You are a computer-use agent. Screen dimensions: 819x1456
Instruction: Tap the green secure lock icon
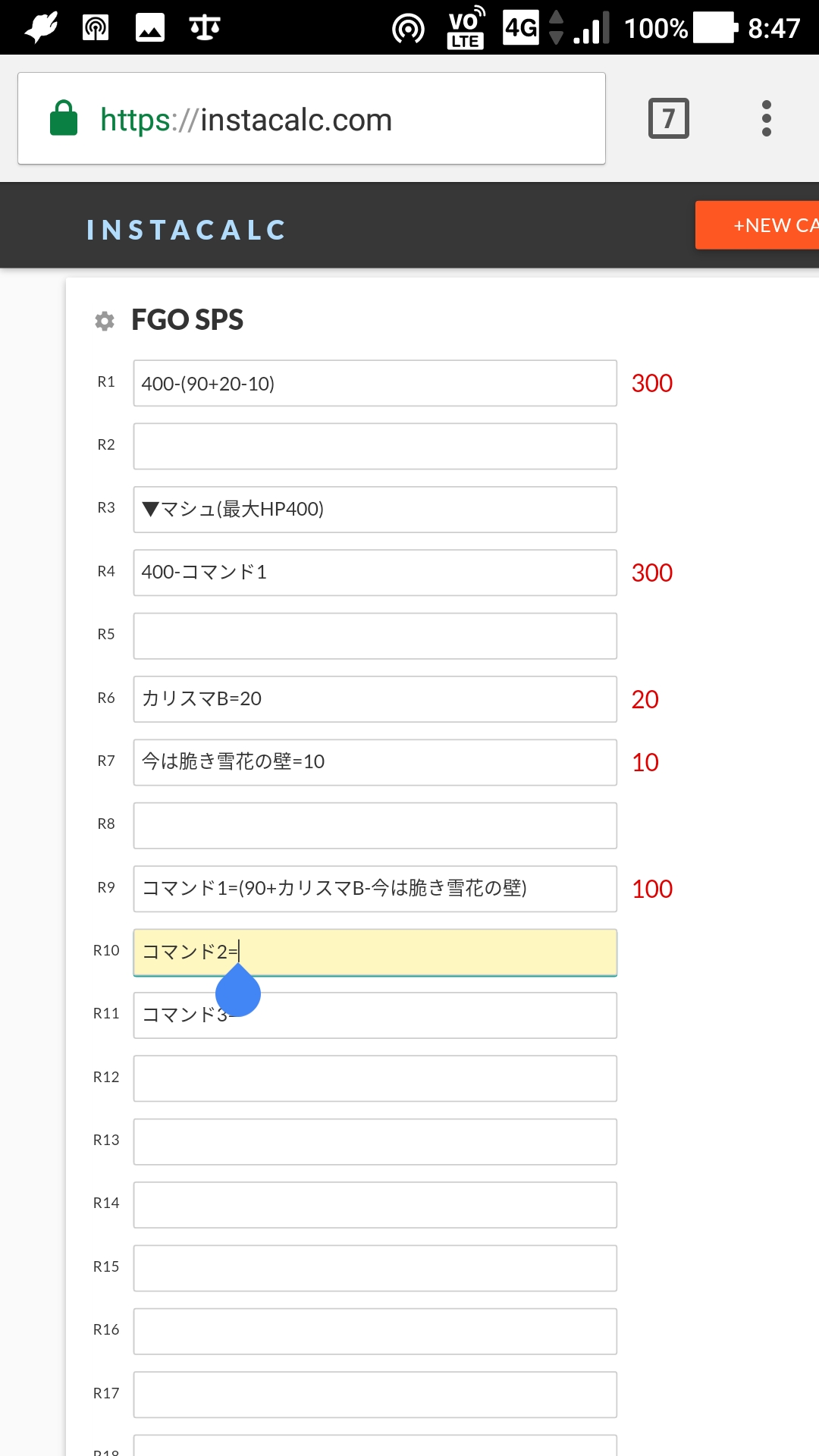pos(64,118)
